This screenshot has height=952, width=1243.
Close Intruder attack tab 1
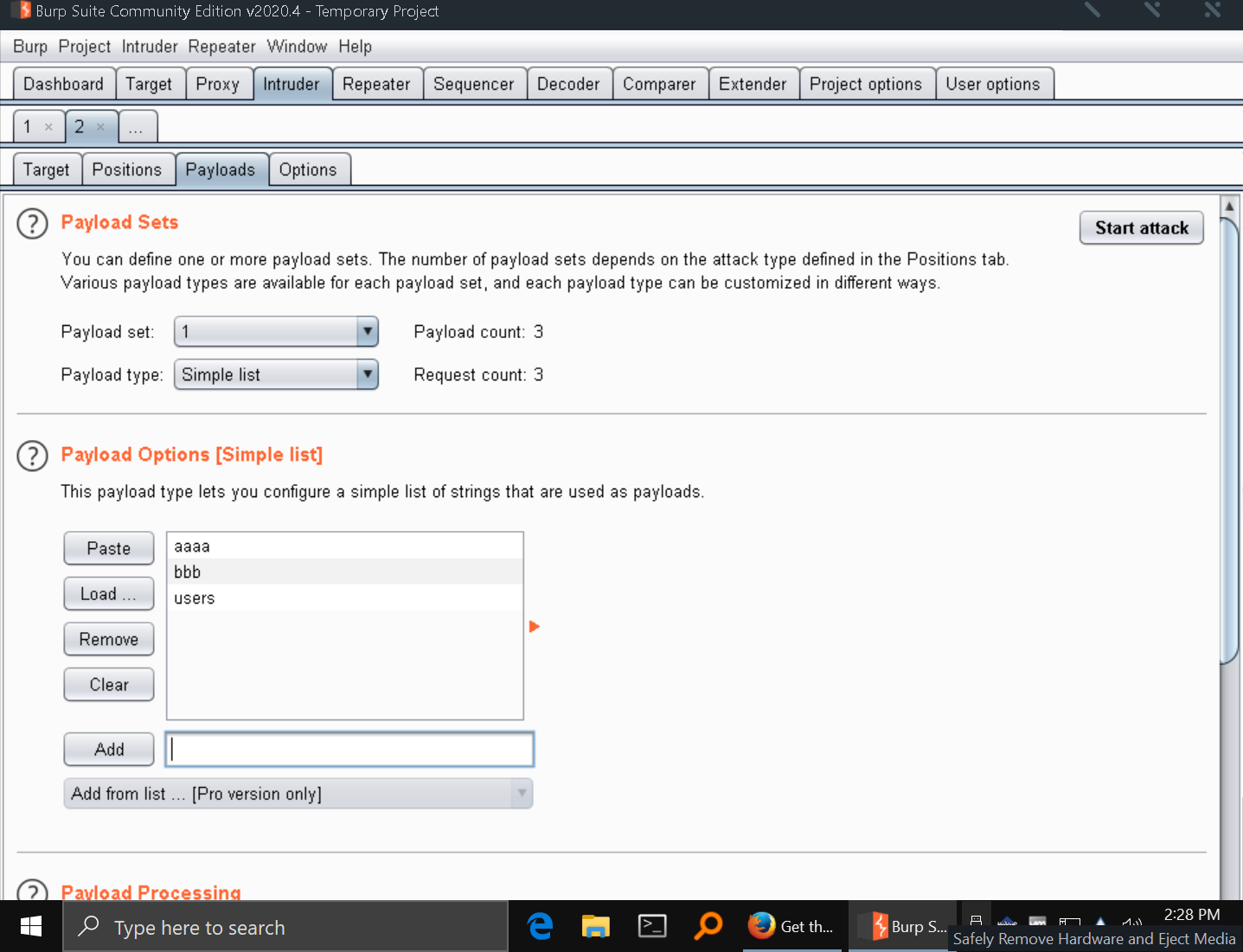coord(48,127)
